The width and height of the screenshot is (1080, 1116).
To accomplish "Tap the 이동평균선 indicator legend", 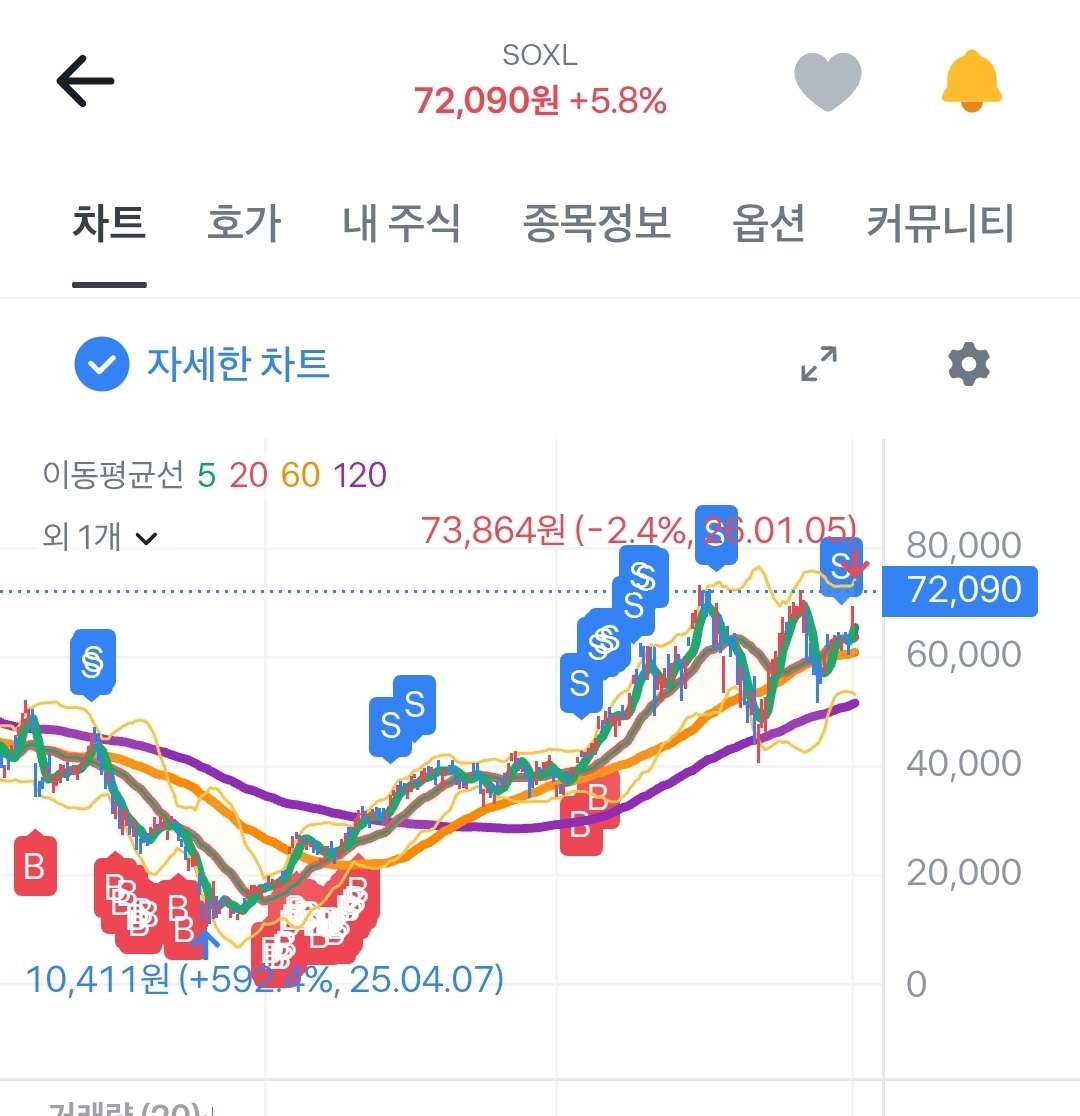I will (x=113, y=474).
